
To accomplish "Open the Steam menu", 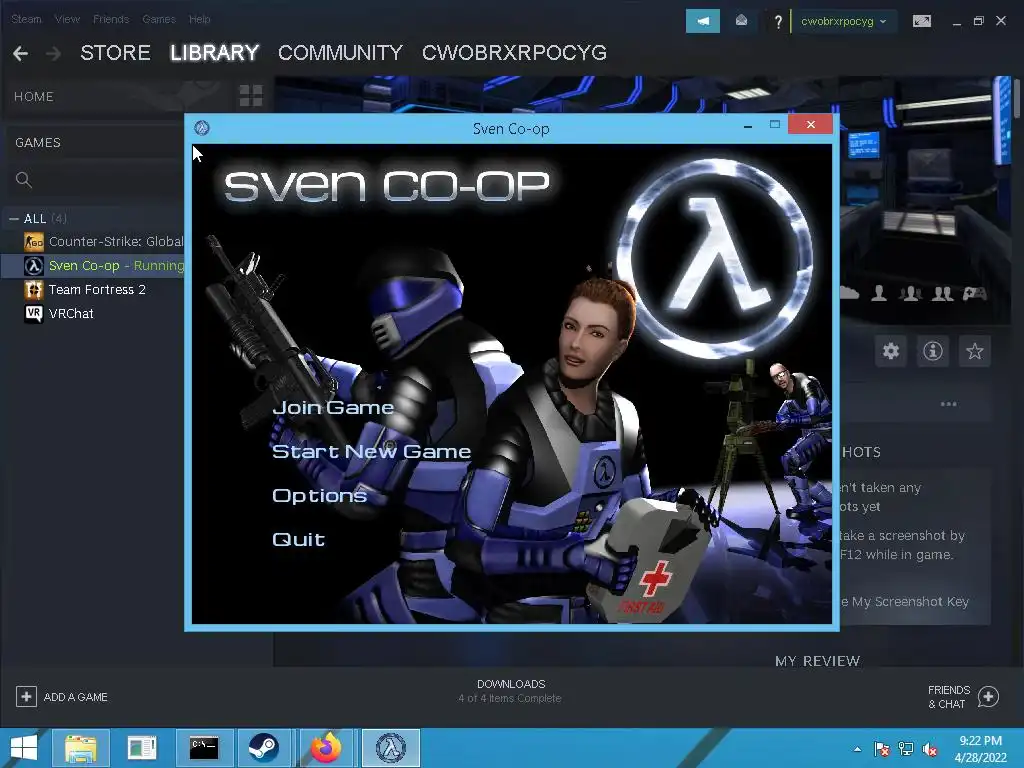I will (x=26, y=19).
